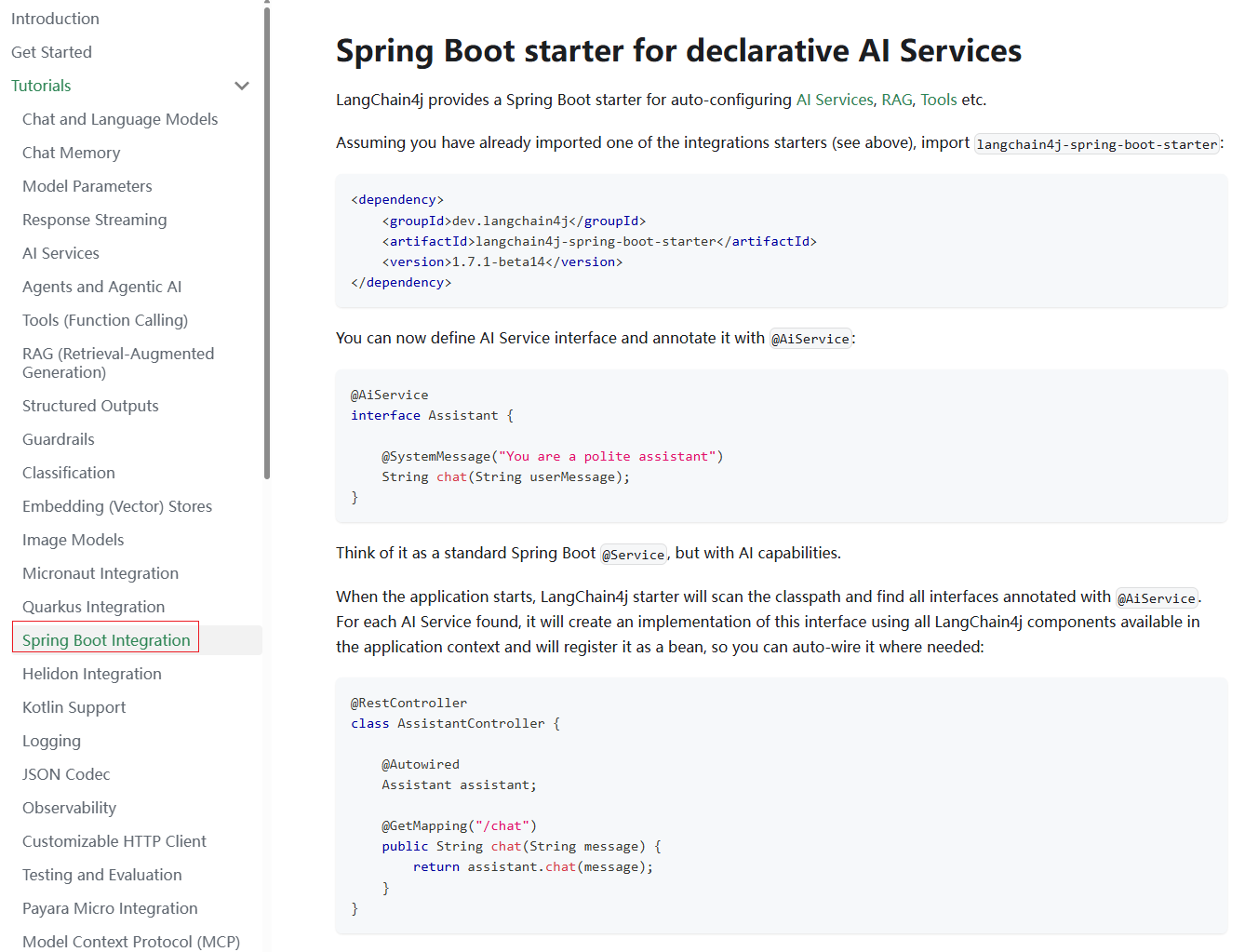Open Response Streaming tutorial

[x=95, y=220]
